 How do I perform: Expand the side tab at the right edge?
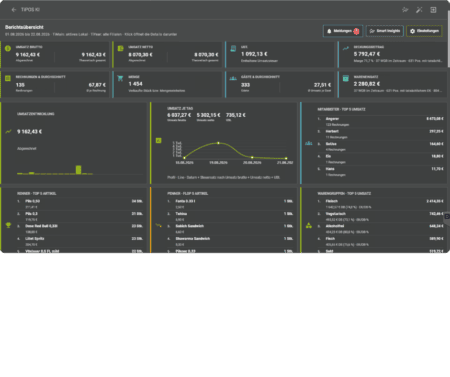click(x=447, y=217)
